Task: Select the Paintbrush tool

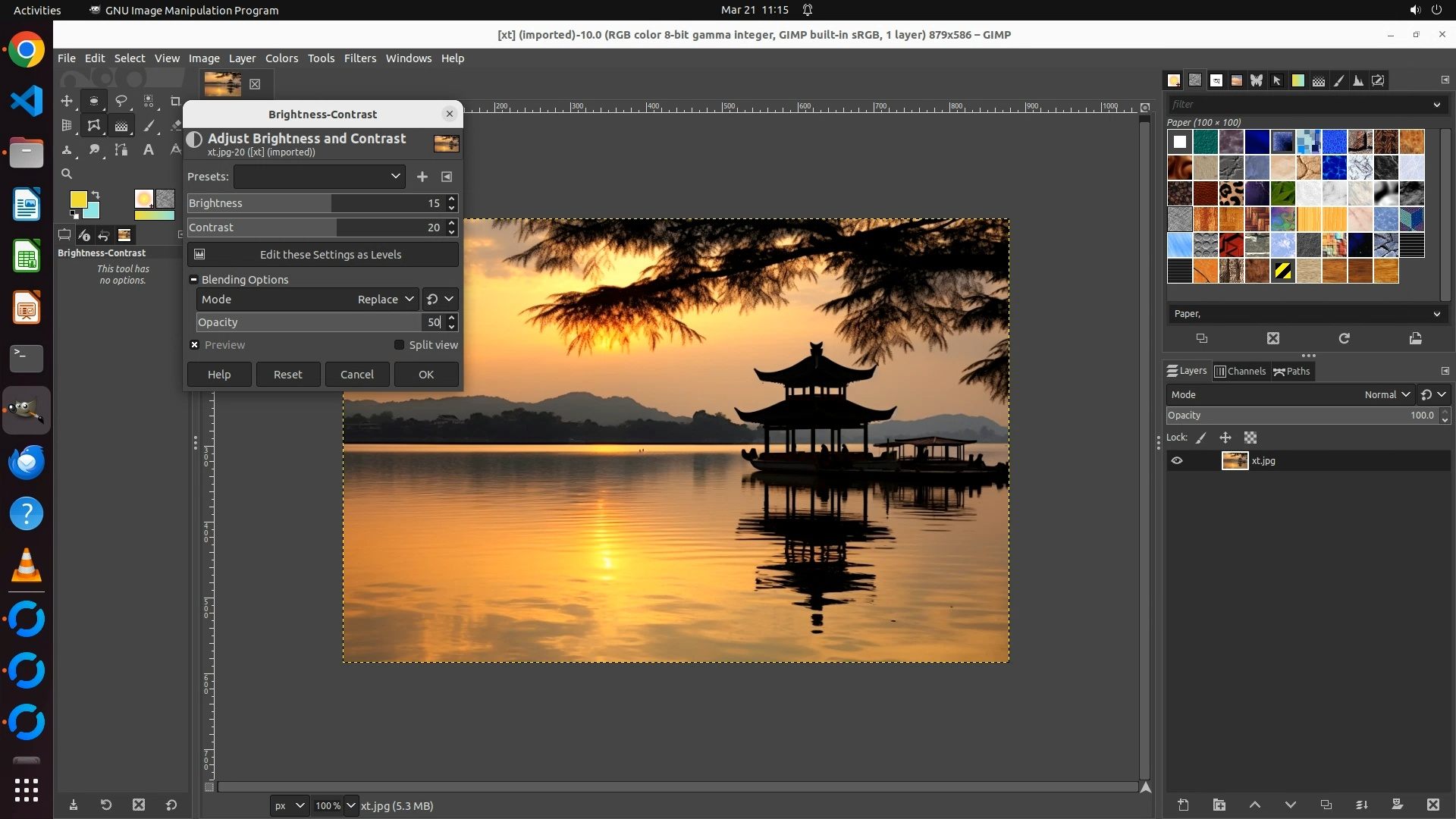Action: pyautogui.click(x=149, y=126)
